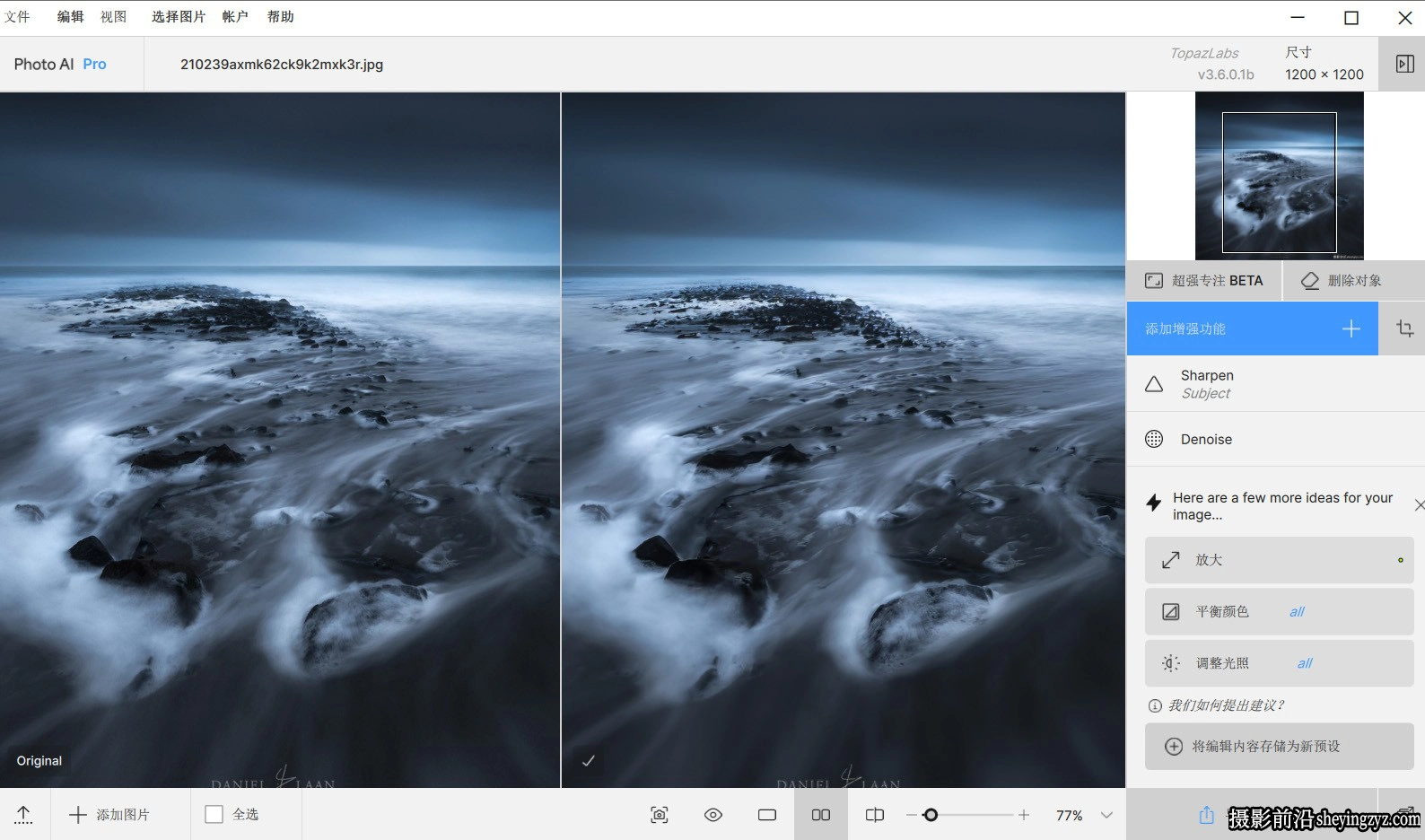The width and height of the screenshot is (1425, 840).
Task: Select the crop tool icon
Action: coord(1404,328)
